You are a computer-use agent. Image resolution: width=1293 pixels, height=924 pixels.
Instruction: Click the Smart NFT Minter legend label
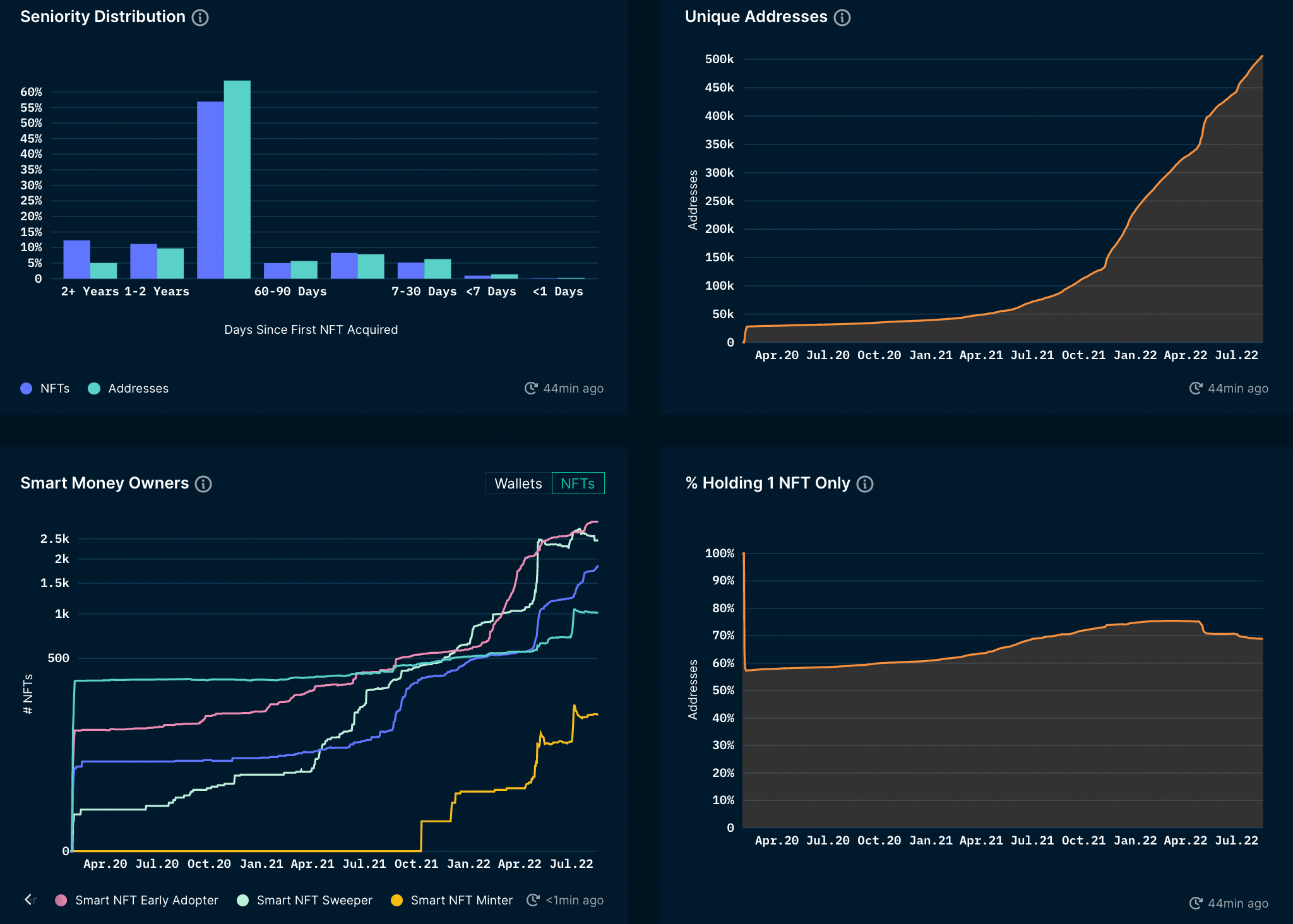click(x=462, y=900)
